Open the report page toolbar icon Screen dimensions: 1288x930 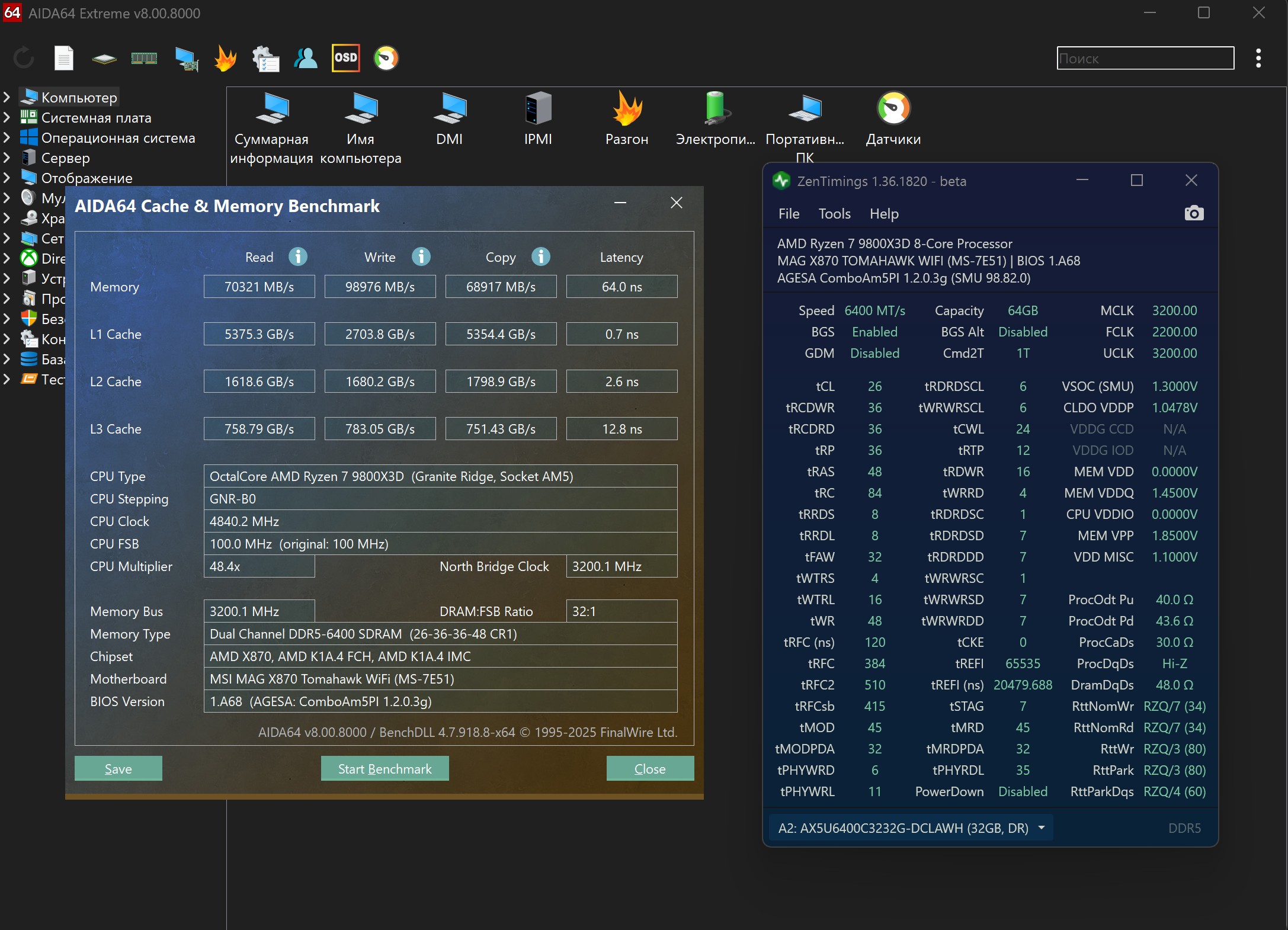point(64,58)
